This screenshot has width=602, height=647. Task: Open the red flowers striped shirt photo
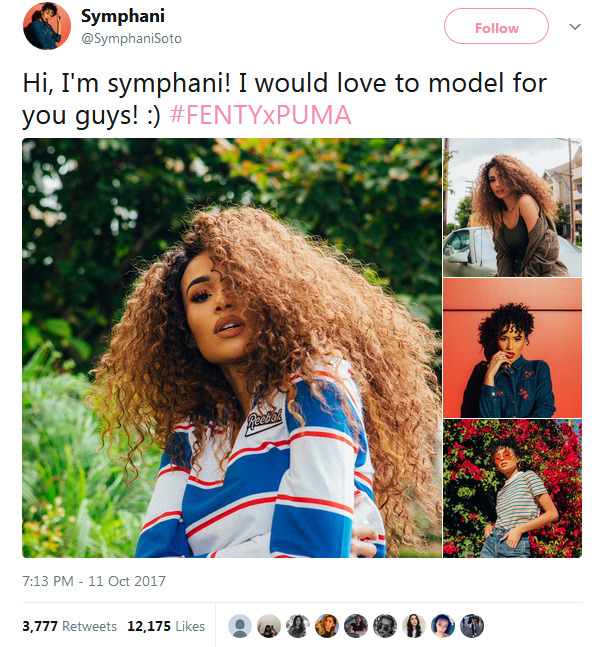click(513, 489)
